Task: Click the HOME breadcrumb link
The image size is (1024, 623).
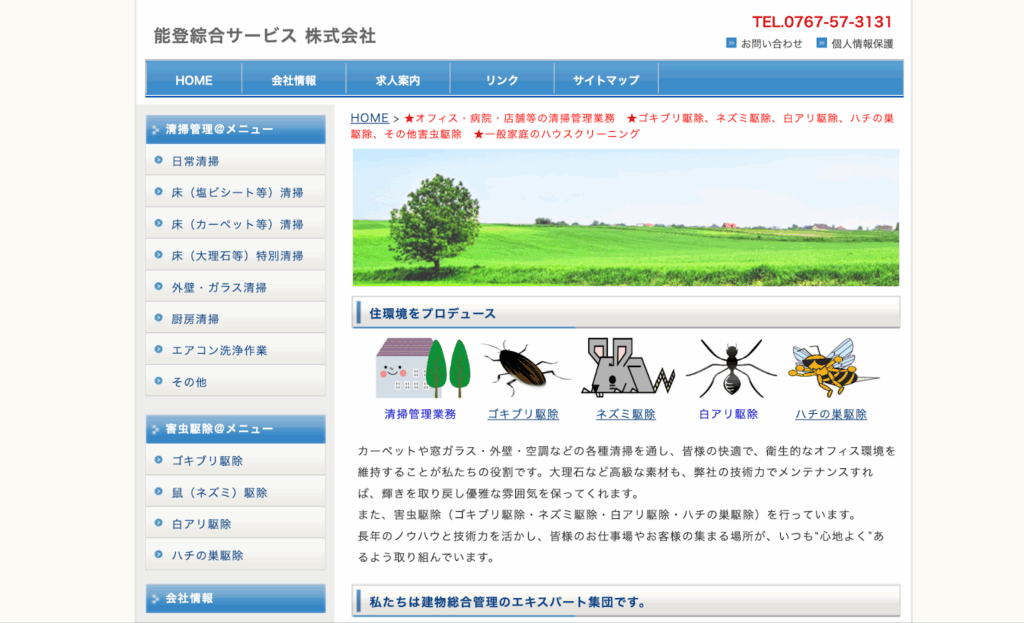Action: pos(369,118)
